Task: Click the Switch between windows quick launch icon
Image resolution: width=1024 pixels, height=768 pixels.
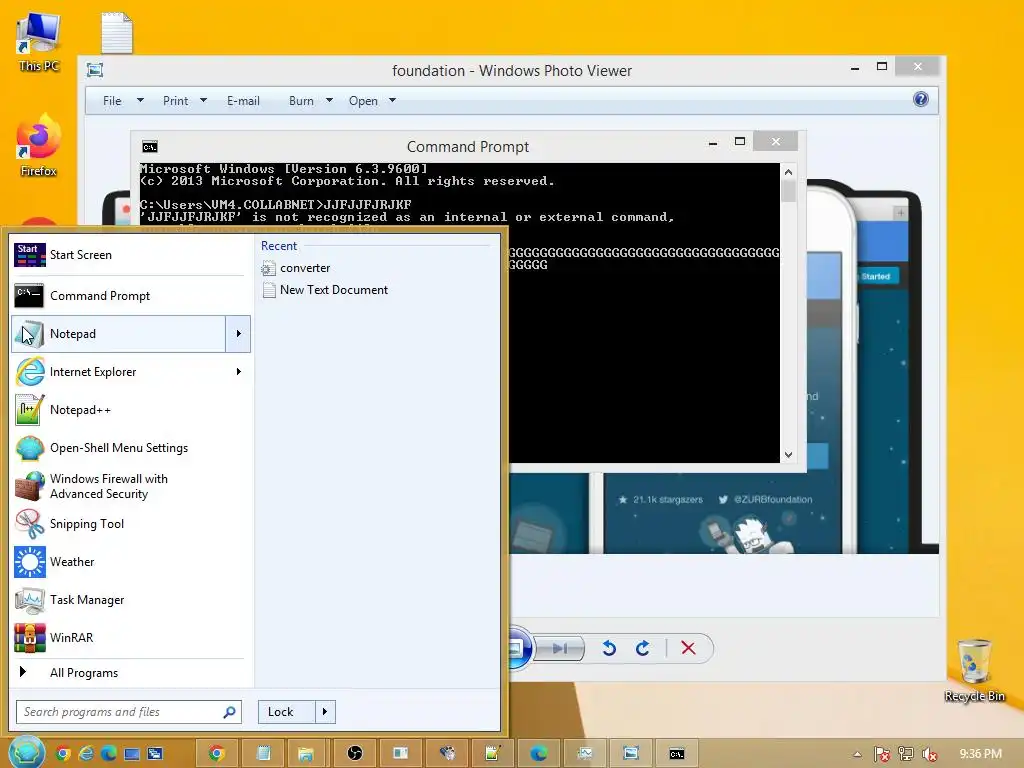Action: coord(155,754)
